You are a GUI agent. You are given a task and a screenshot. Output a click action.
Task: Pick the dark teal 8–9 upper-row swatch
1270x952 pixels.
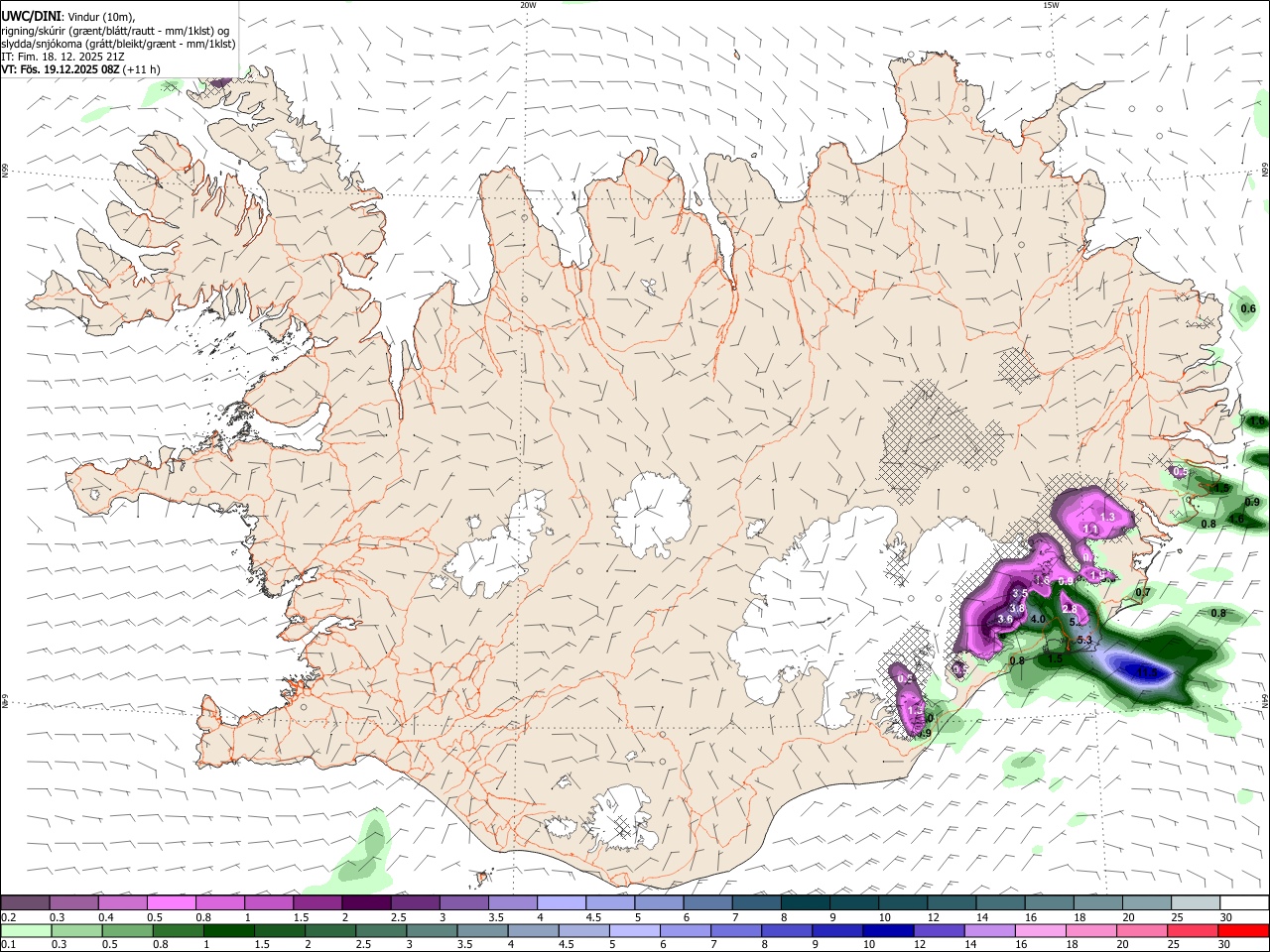pyautogui.click(x=806, y=903)
